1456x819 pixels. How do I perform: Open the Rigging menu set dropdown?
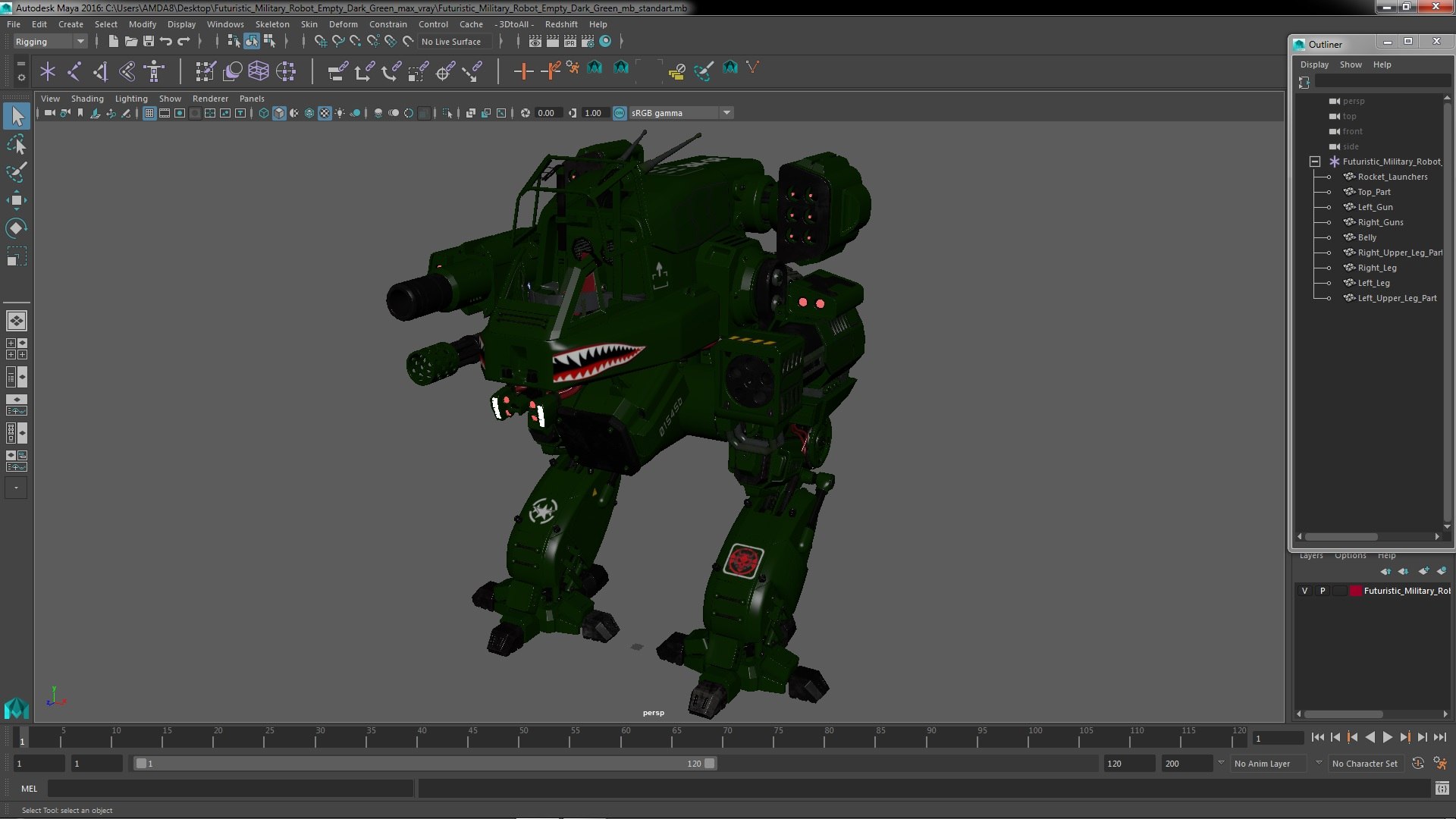coord(50,42)
